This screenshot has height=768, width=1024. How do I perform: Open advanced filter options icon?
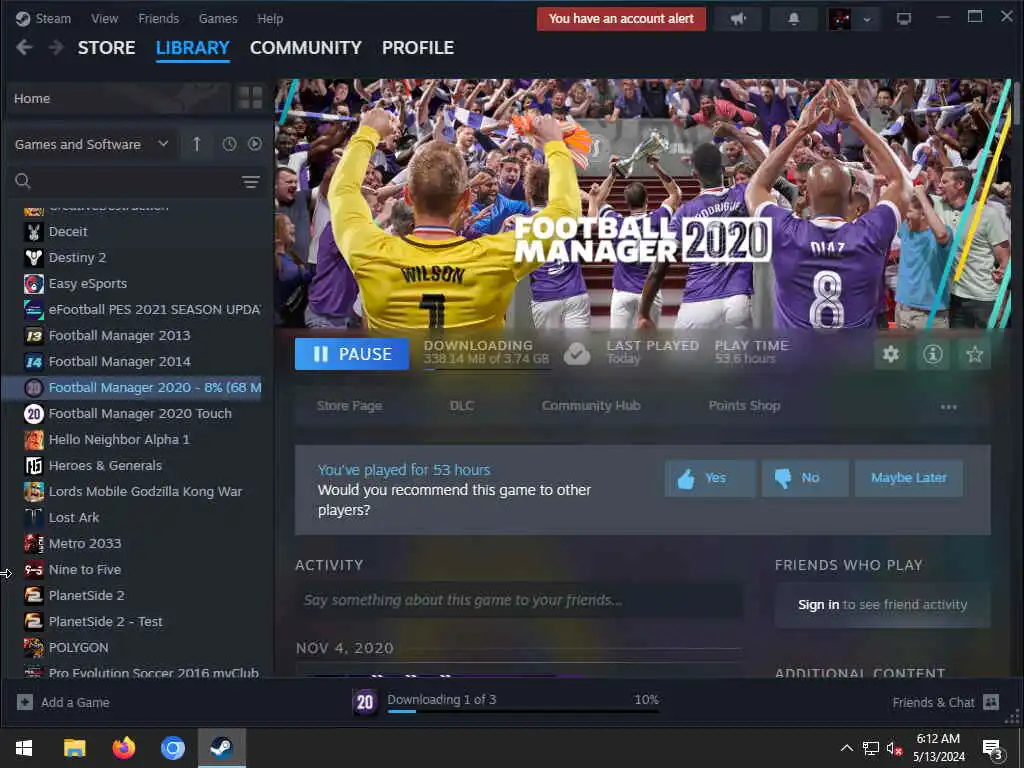(x=251, y=182)
